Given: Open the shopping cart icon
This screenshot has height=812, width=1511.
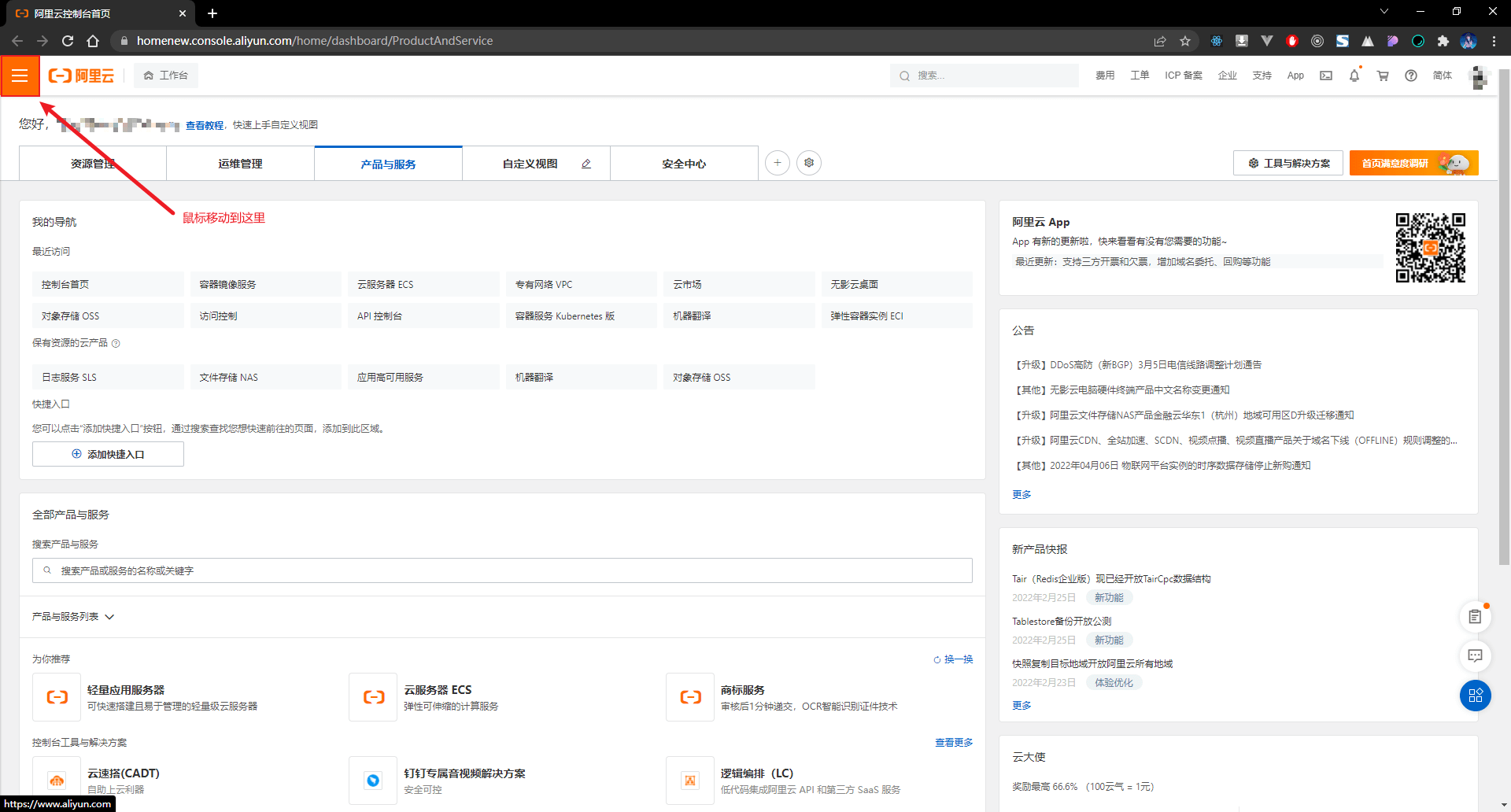Looking at the screenshot, I should click(1383, 76).
